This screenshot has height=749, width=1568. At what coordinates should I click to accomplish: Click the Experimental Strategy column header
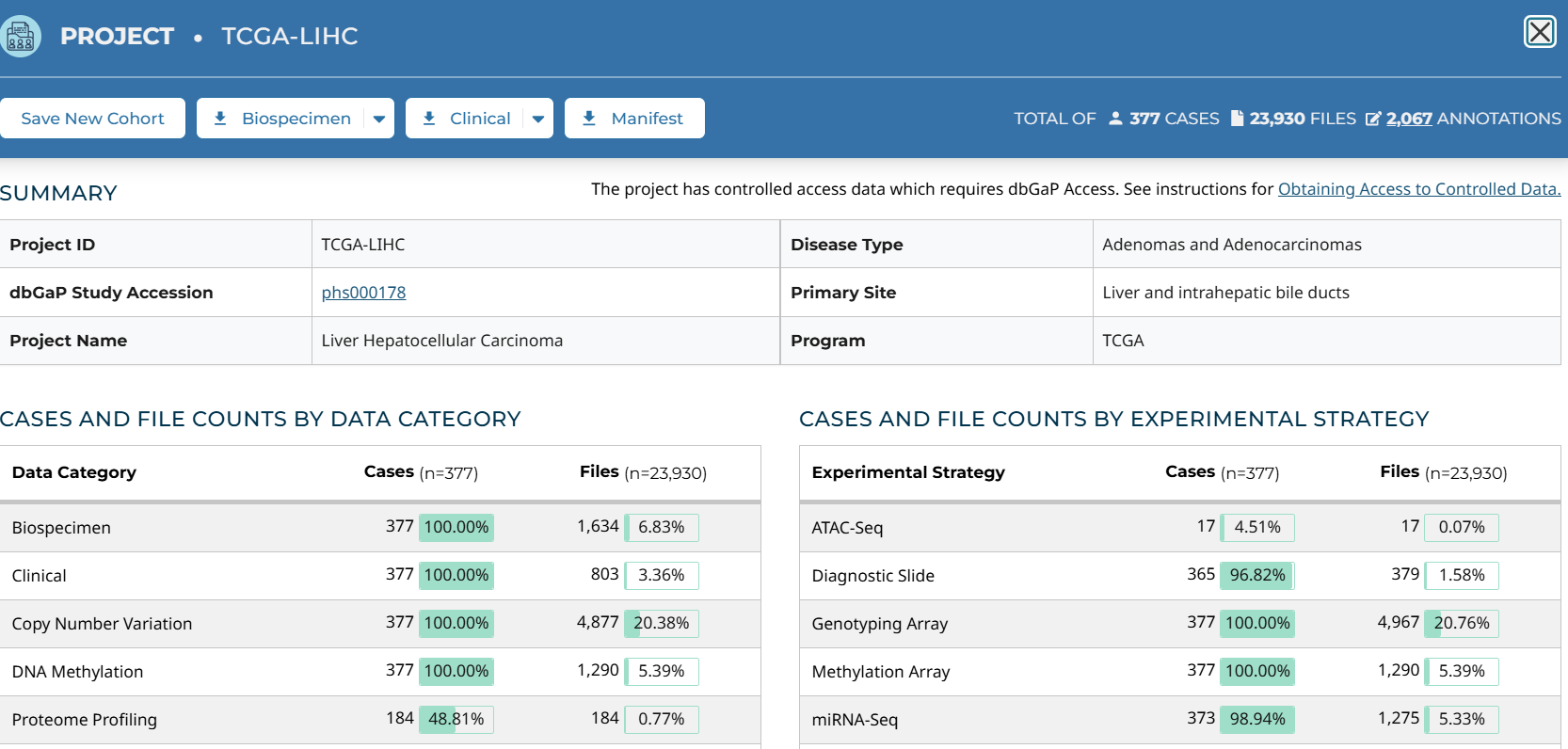907,472
